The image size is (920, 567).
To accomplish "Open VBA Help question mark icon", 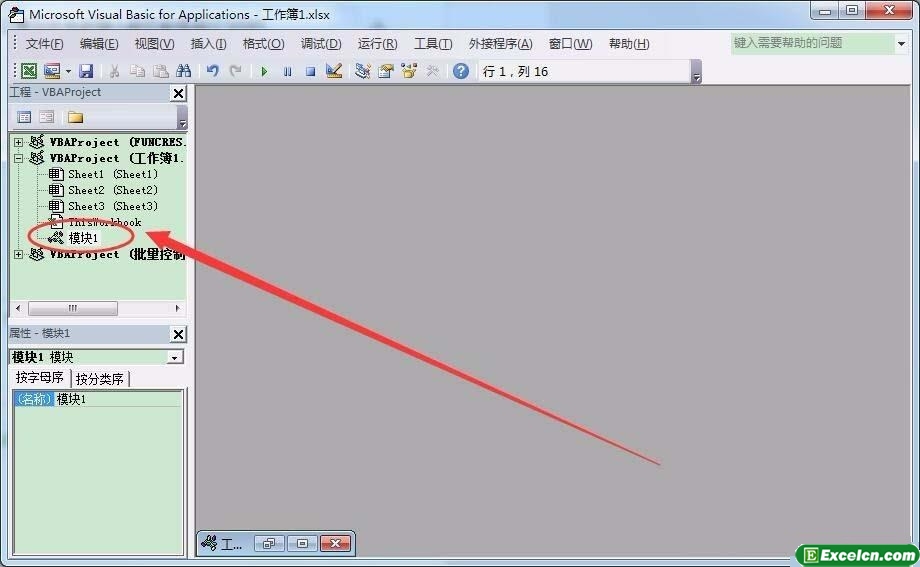I will tap(461, 71).
